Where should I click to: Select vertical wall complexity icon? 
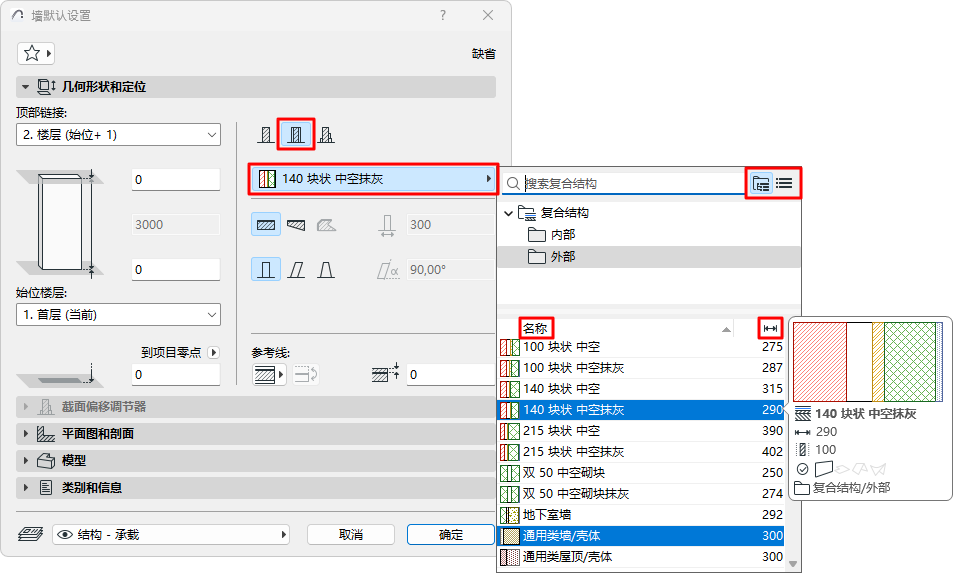click(266, 269)
